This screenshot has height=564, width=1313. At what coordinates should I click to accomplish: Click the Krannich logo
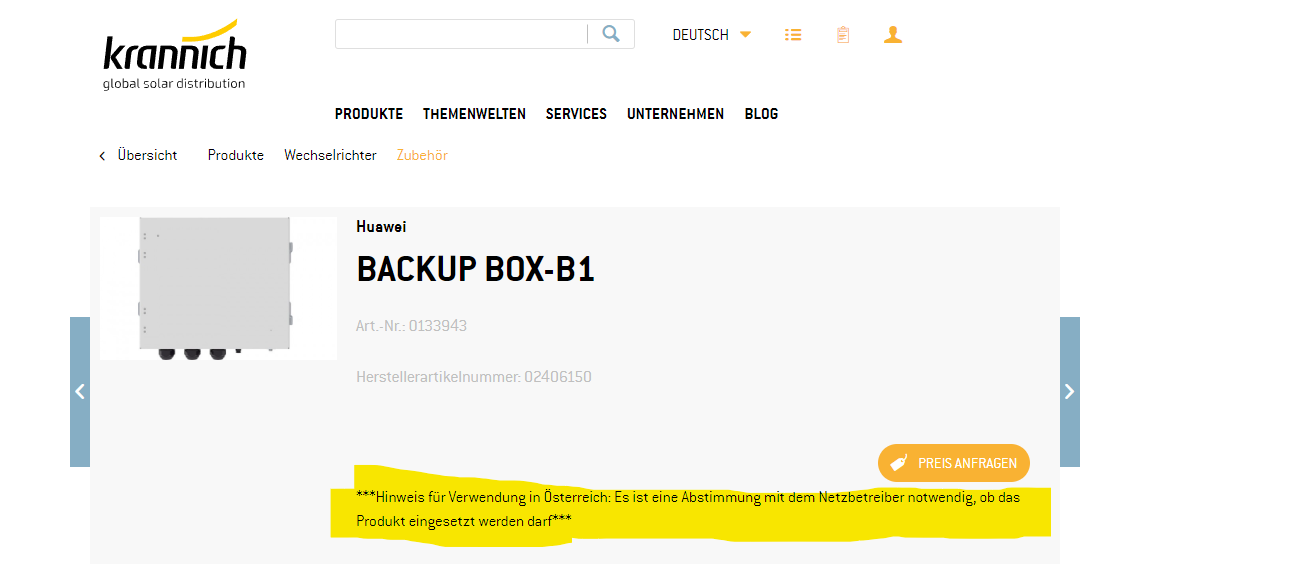[175, 54]
